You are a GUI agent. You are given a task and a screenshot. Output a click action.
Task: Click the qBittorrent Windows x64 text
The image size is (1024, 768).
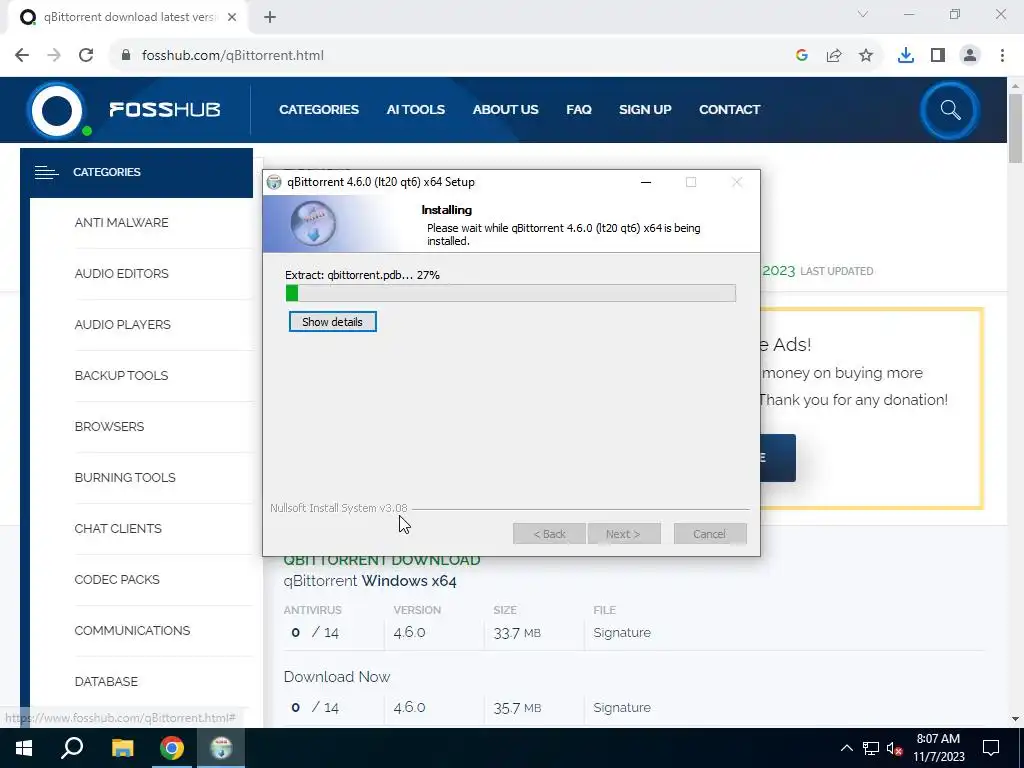tap(370, 581)
